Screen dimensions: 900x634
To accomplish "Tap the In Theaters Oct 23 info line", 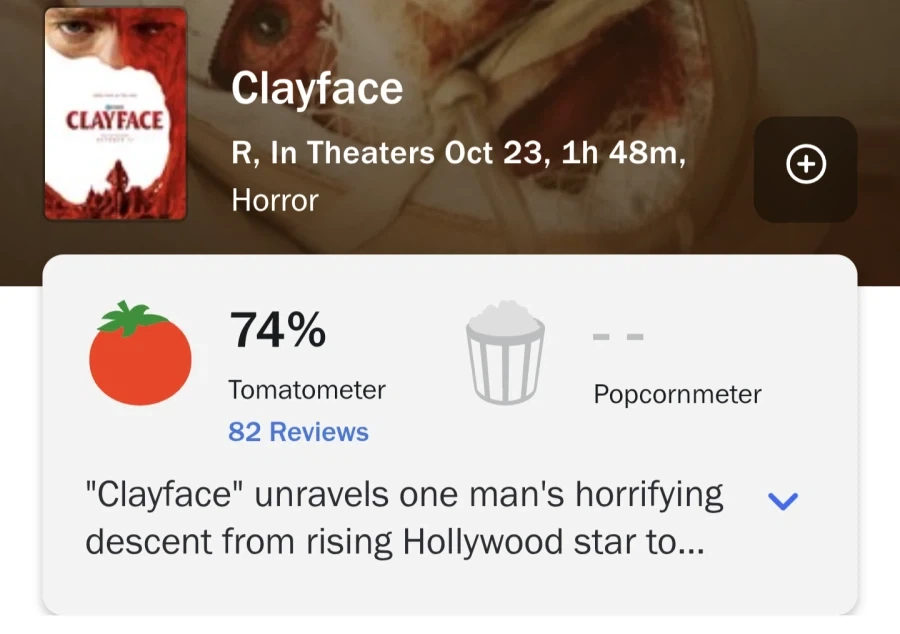I will [x=459, y=153].
